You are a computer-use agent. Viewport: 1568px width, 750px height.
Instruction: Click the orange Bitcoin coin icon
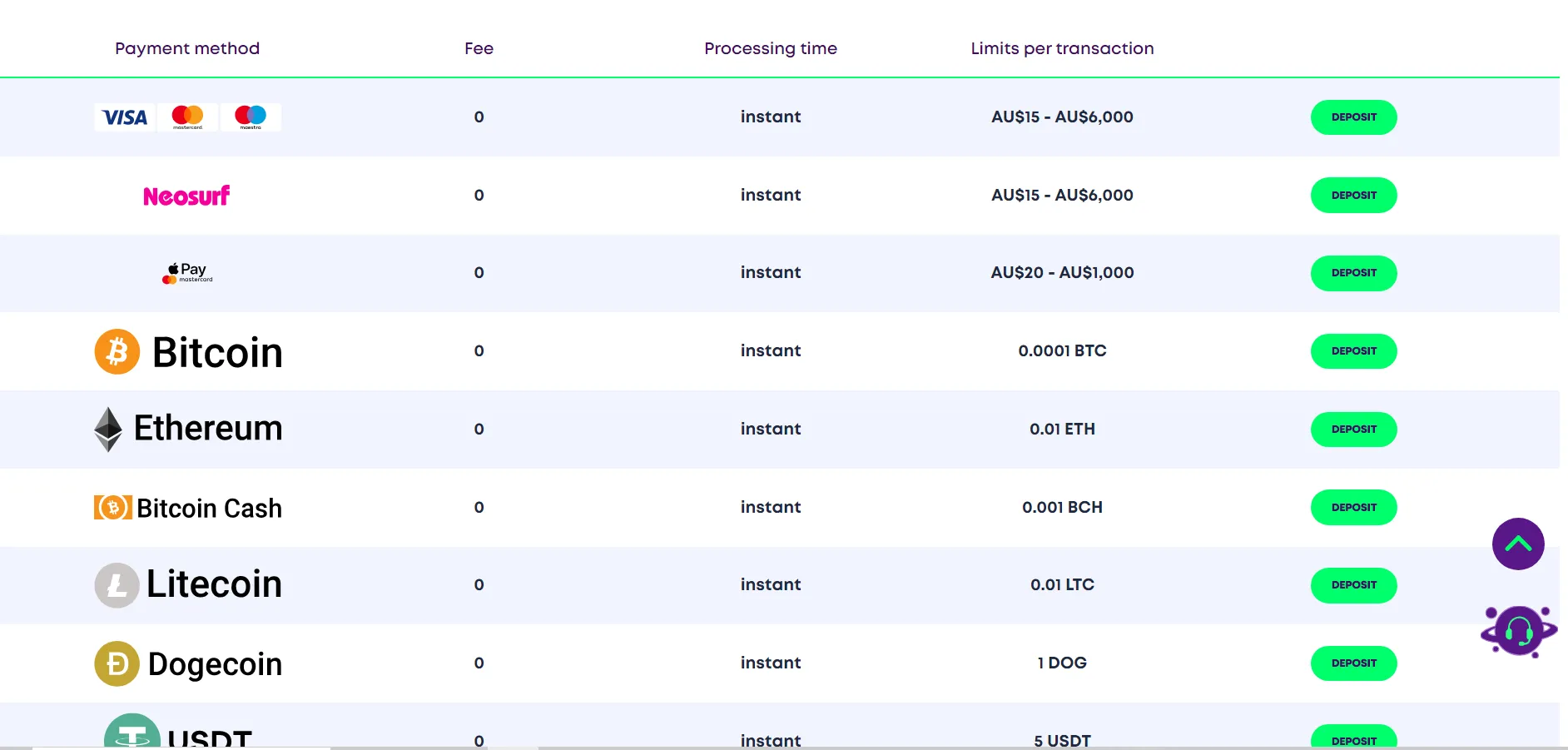coord(117,351)
